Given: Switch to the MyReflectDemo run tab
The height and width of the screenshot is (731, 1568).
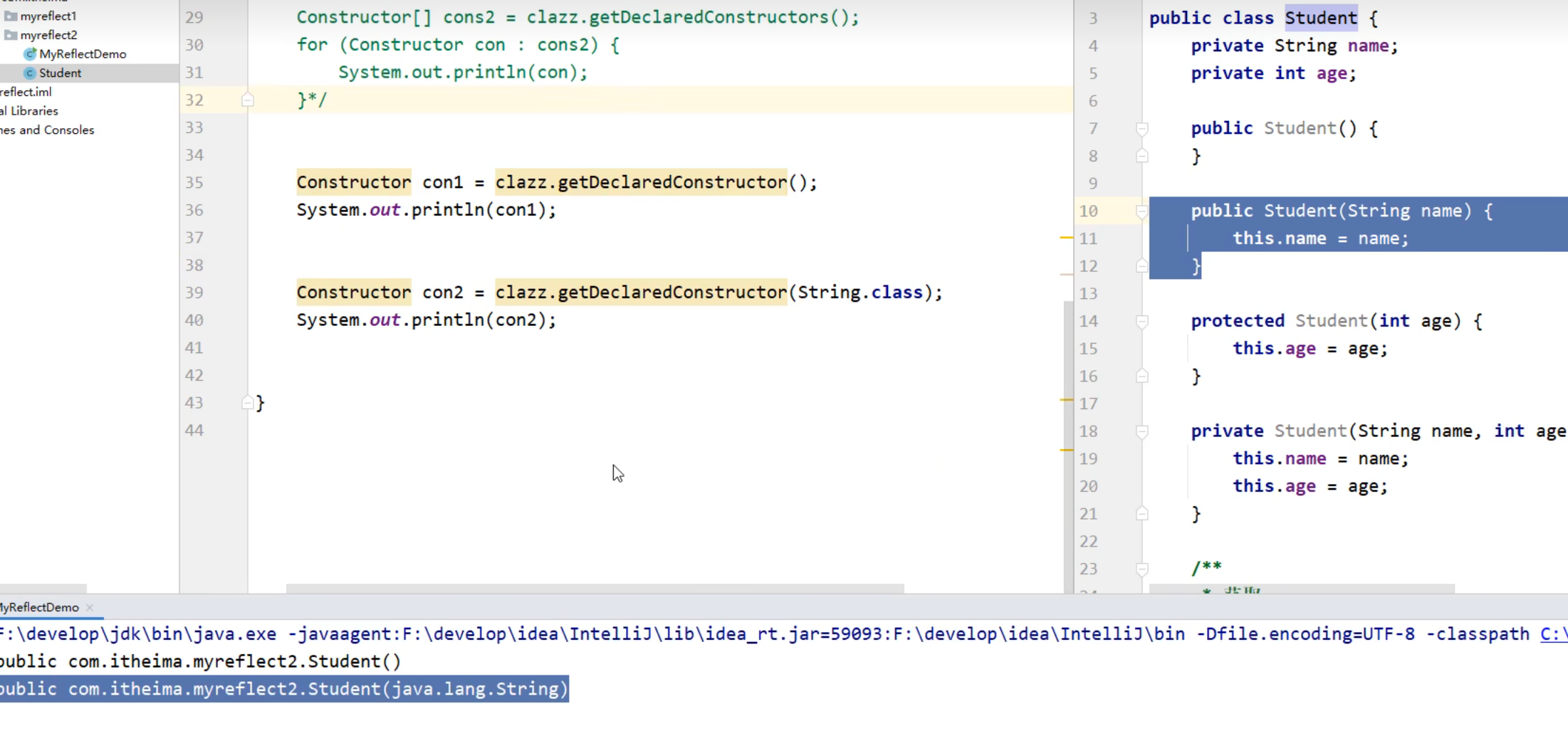Looking at the screenshot, I should point(40,607).
